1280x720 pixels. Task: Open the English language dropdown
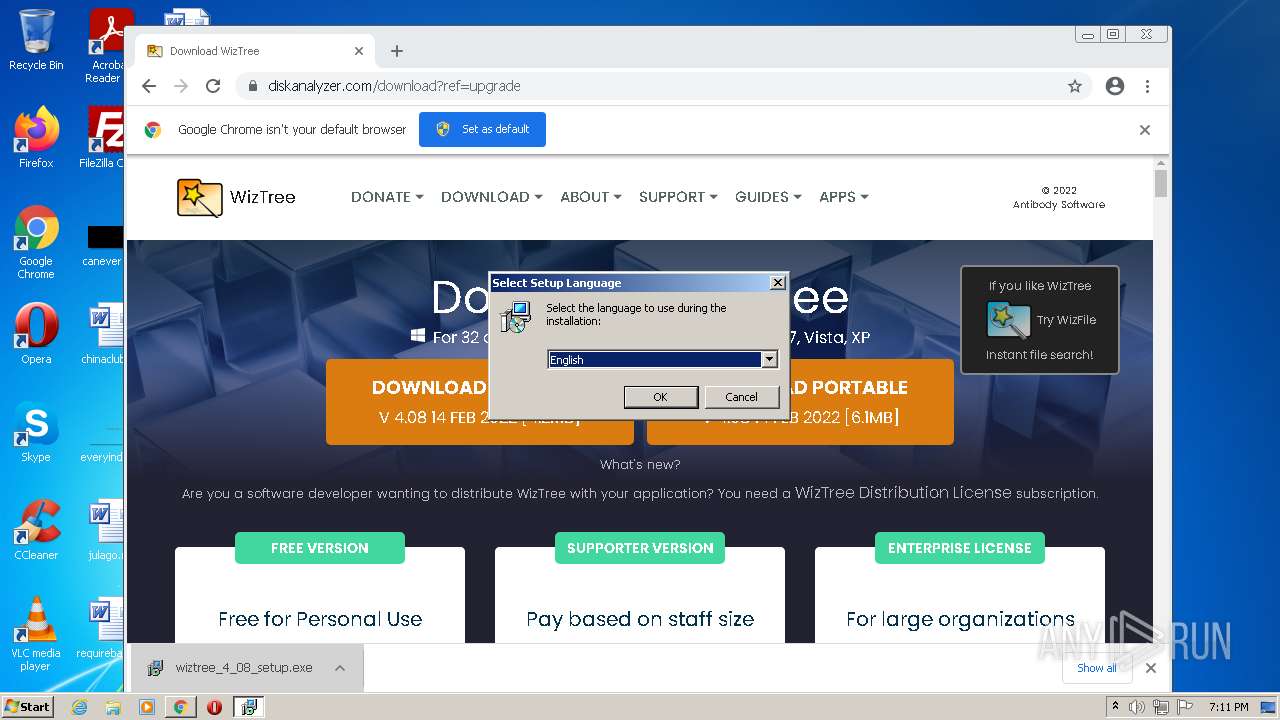pyautogui.click(x=769, y=359)
